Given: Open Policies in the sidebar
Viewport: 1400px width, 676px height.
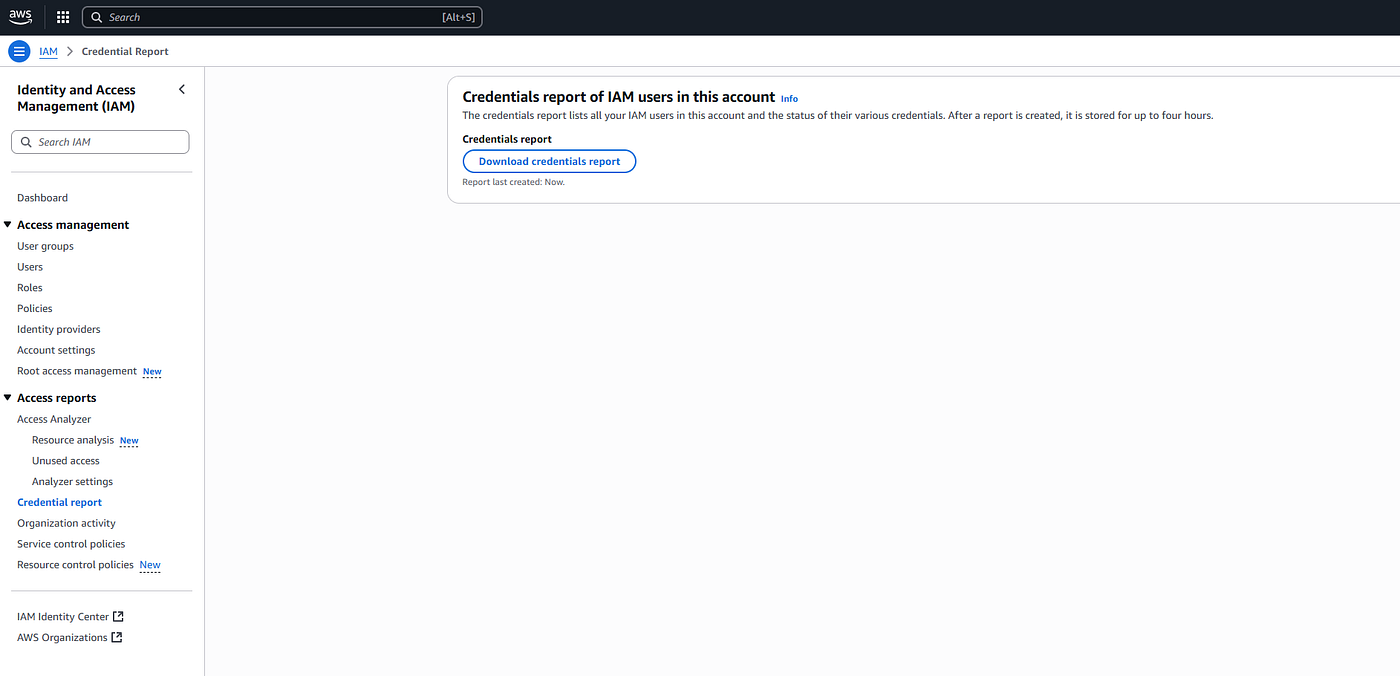Looking at the screenshot, I should point(35,309).
